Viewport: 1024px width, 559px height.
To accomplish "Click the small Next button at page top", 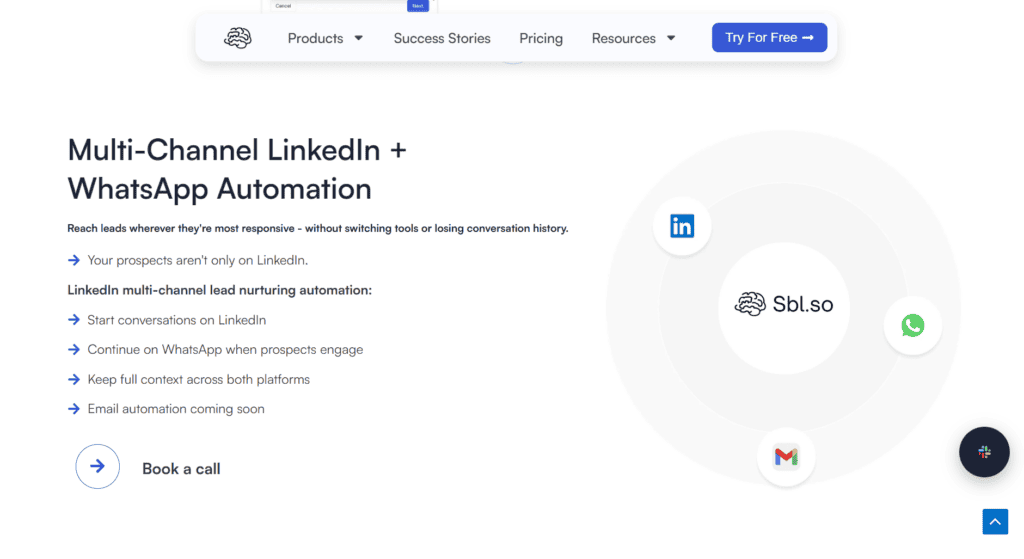I will click(418, 6).
